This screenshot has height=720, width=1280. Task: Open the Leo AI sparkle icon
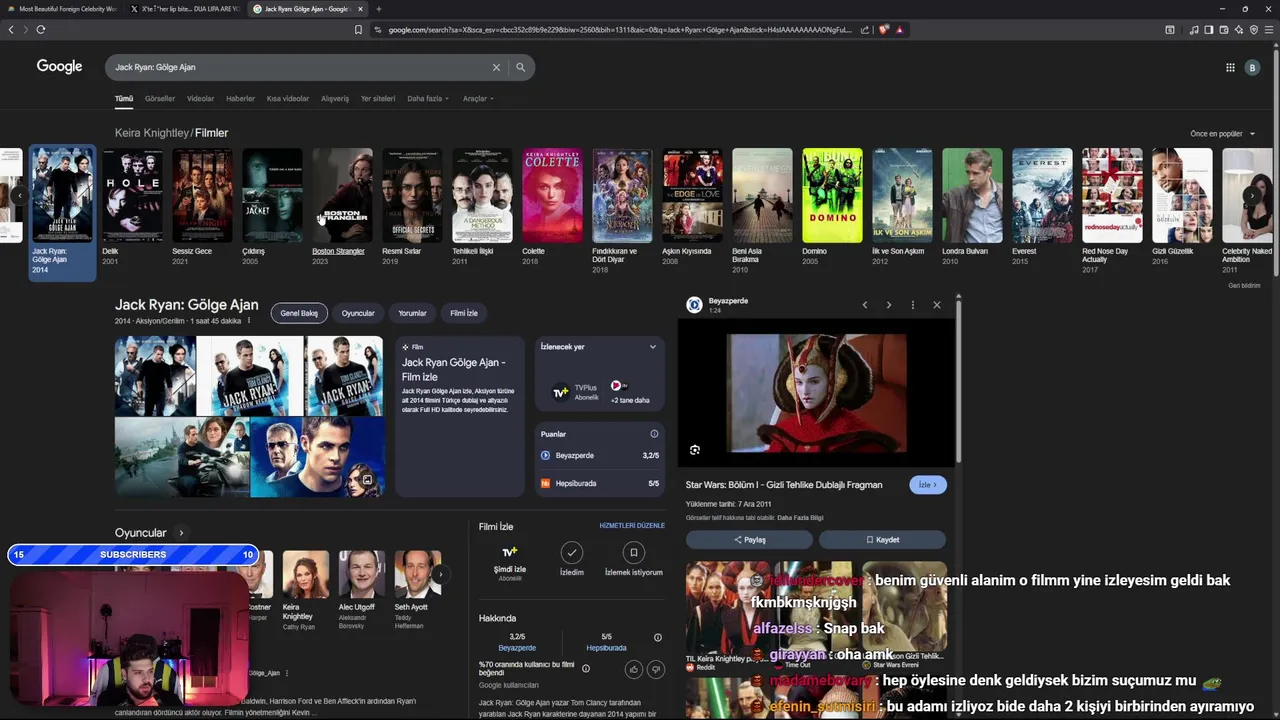pos(1239,30)
